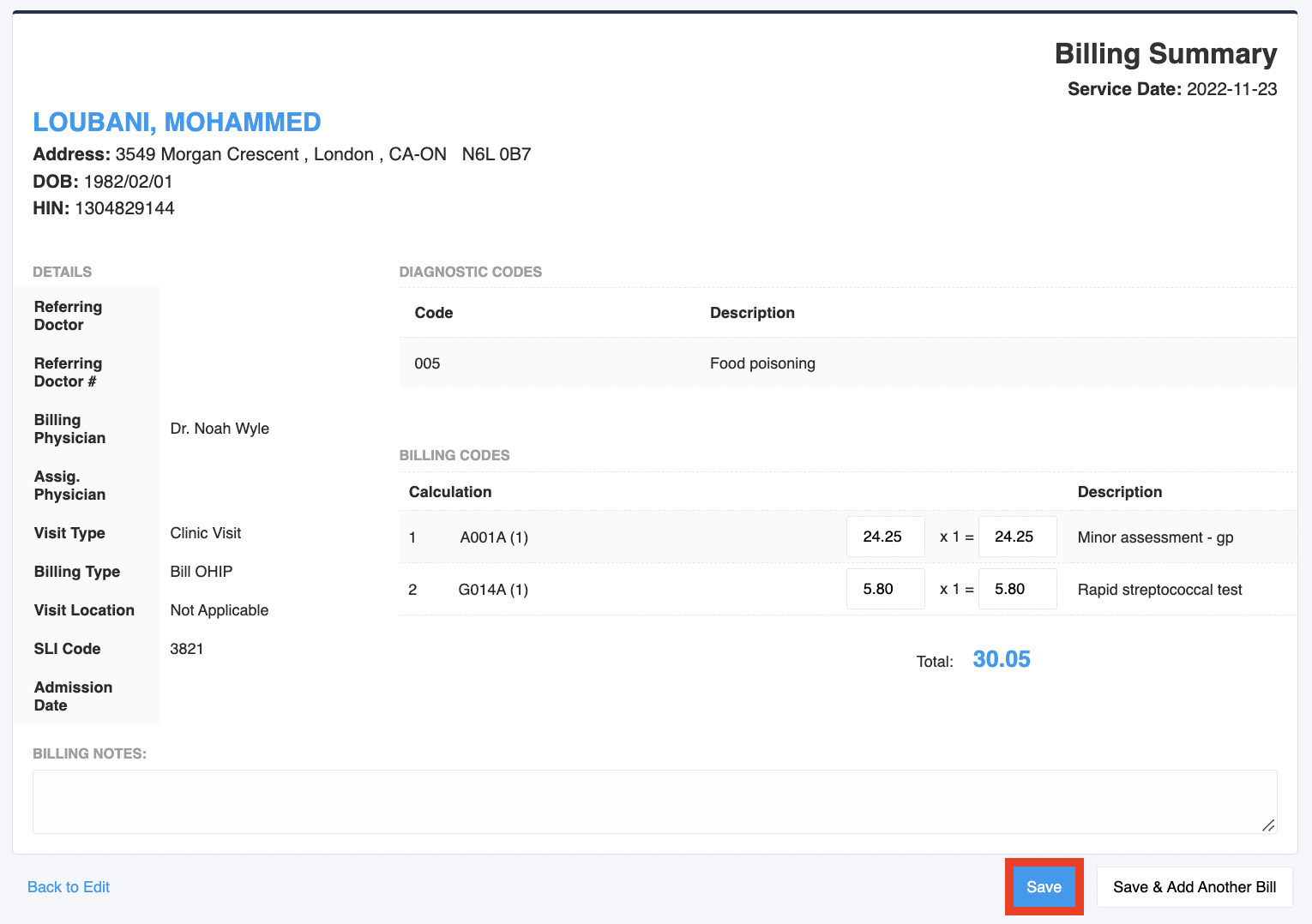Click Visit Type value Clinic Visit
1312x924 pixels.
pyautogui.click(x=205, y=532)
